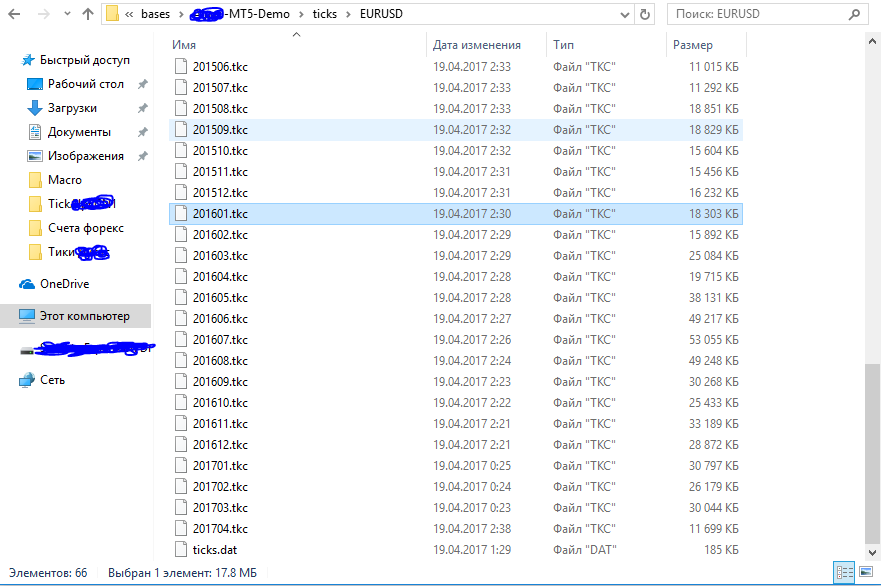
Task: Click pin icon next to Документы
Action: coord(143,132)
